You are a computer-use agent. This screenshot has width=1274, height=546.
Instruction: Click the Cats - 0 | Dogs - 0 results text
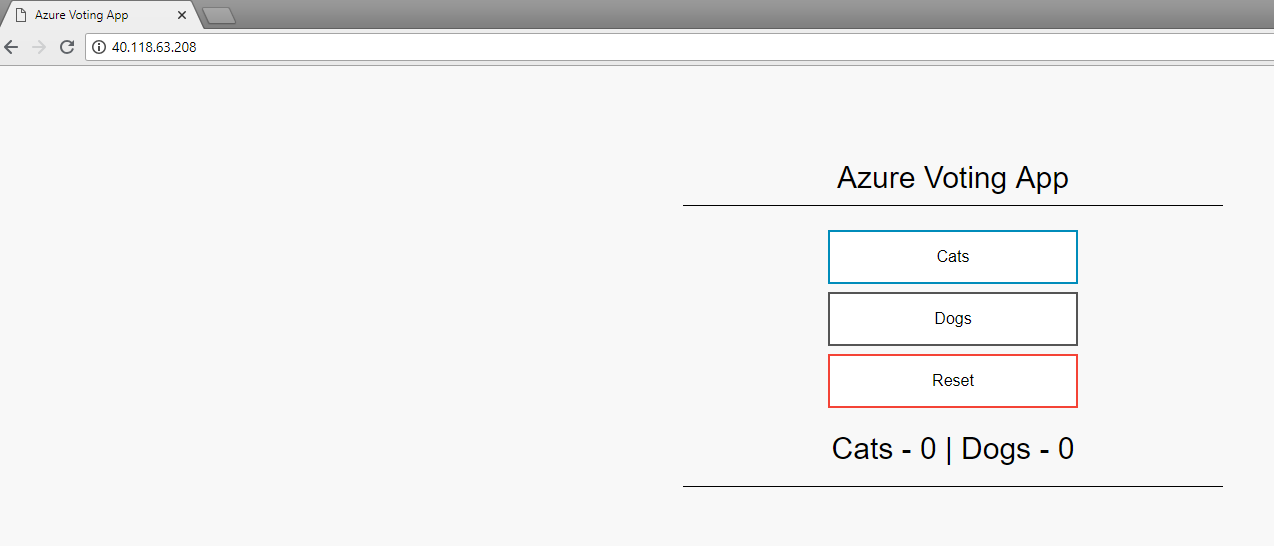tap(952, 449)
